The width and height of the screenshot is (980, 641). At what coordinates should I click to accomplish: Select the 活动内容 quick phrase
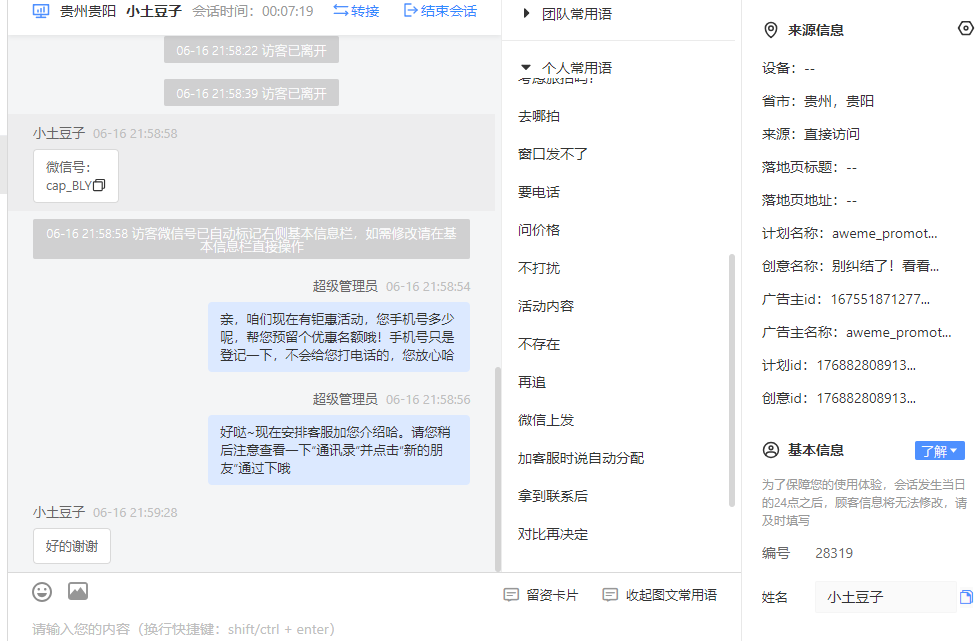point(546,306)
